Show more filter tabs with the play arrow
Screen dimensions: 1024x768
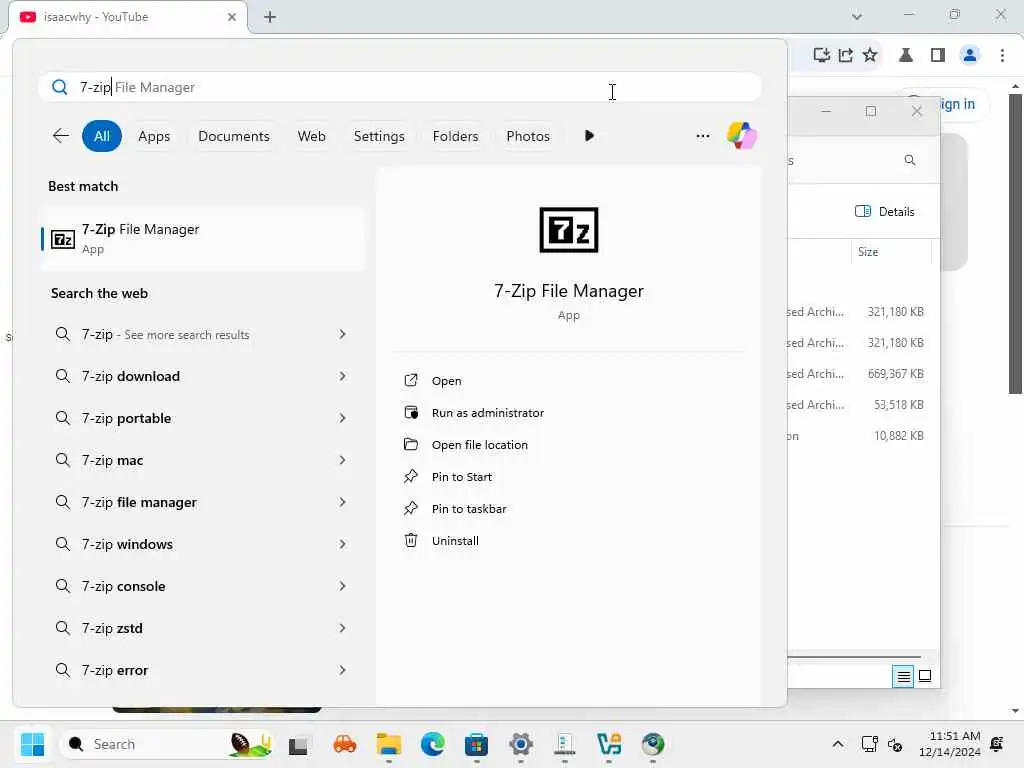pos(589,136)
